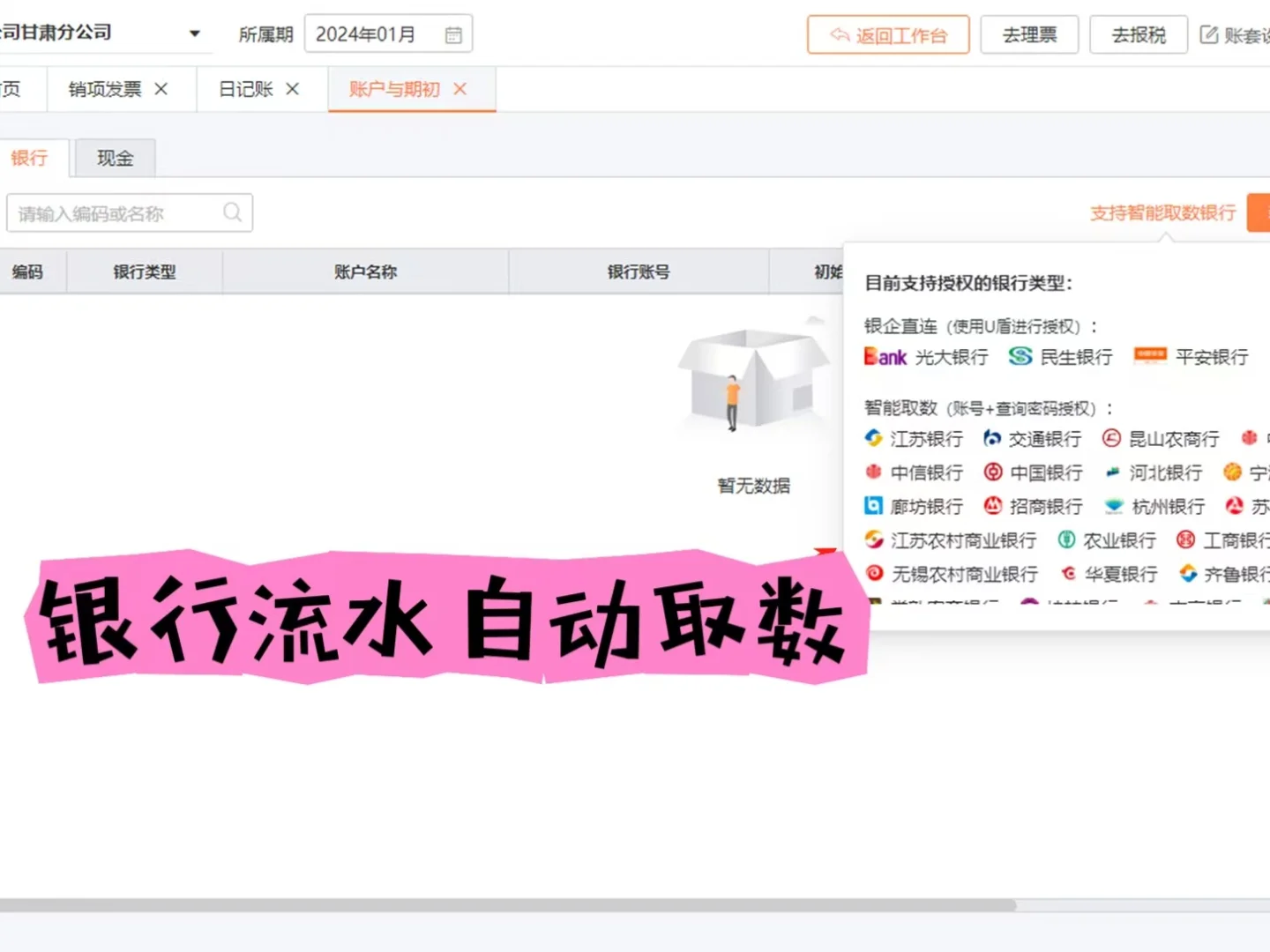Click the 中国银行 logo icon
Image resolution: width=1270 pixels, height=952 pixels.
pos(992,472)
